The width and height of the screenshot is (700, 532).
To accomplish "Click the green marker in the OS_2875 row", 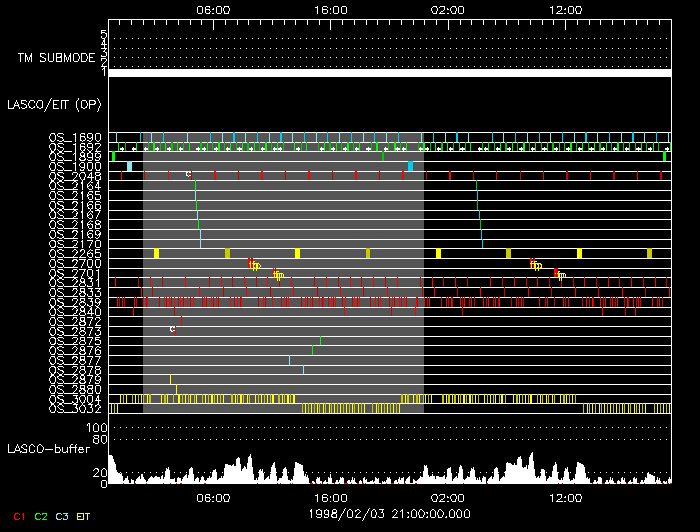I will [x=321, y=341].
